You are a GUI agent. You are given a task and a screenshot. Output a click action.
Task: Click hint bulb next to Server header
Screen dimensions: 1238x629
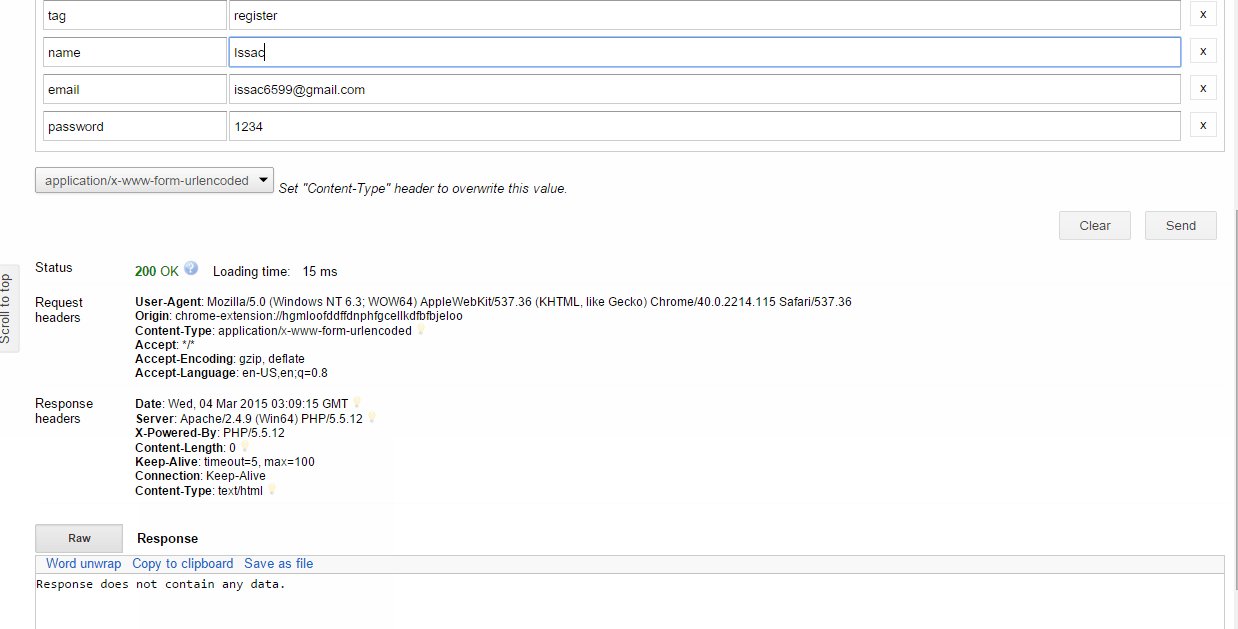click(372, 418)
